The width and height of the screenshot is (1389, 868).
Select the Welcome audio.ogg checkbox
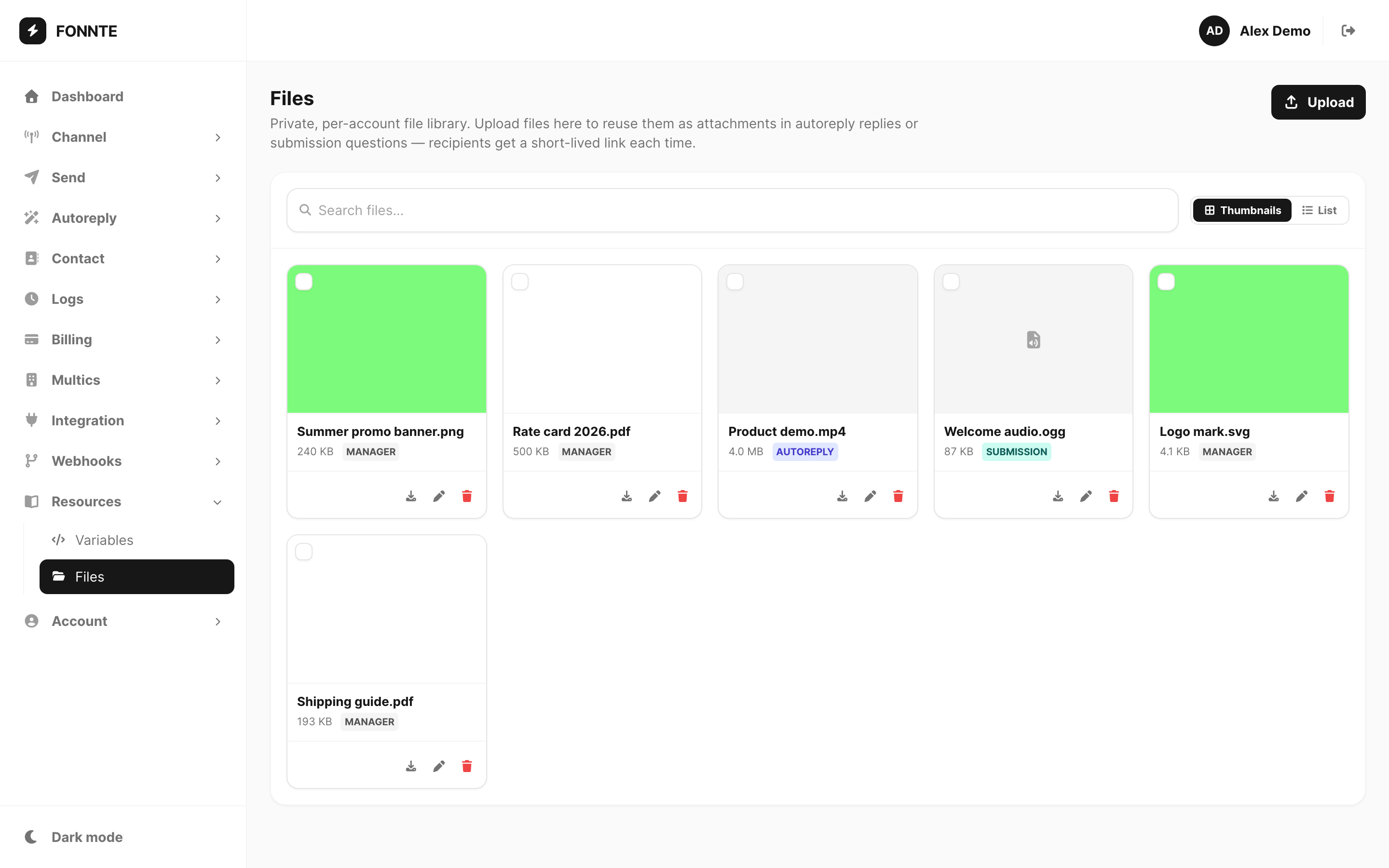951,282
